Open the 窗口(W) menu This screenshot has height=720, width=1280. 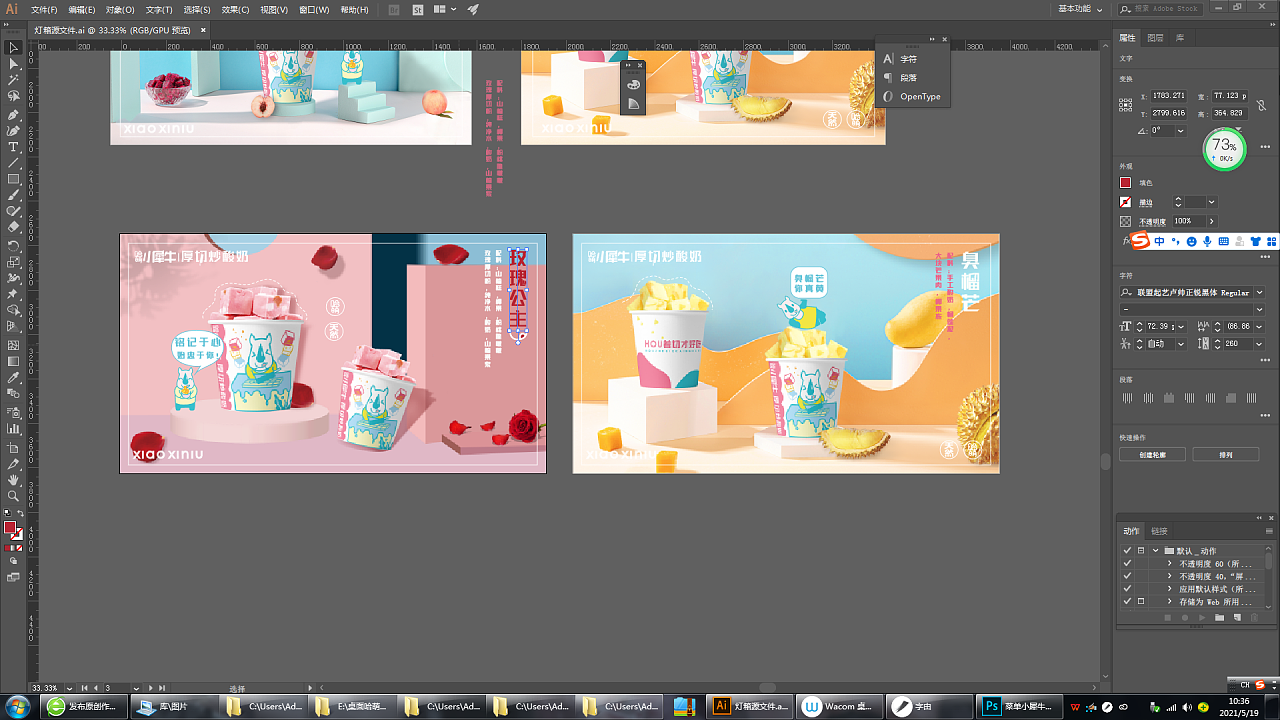314,9
